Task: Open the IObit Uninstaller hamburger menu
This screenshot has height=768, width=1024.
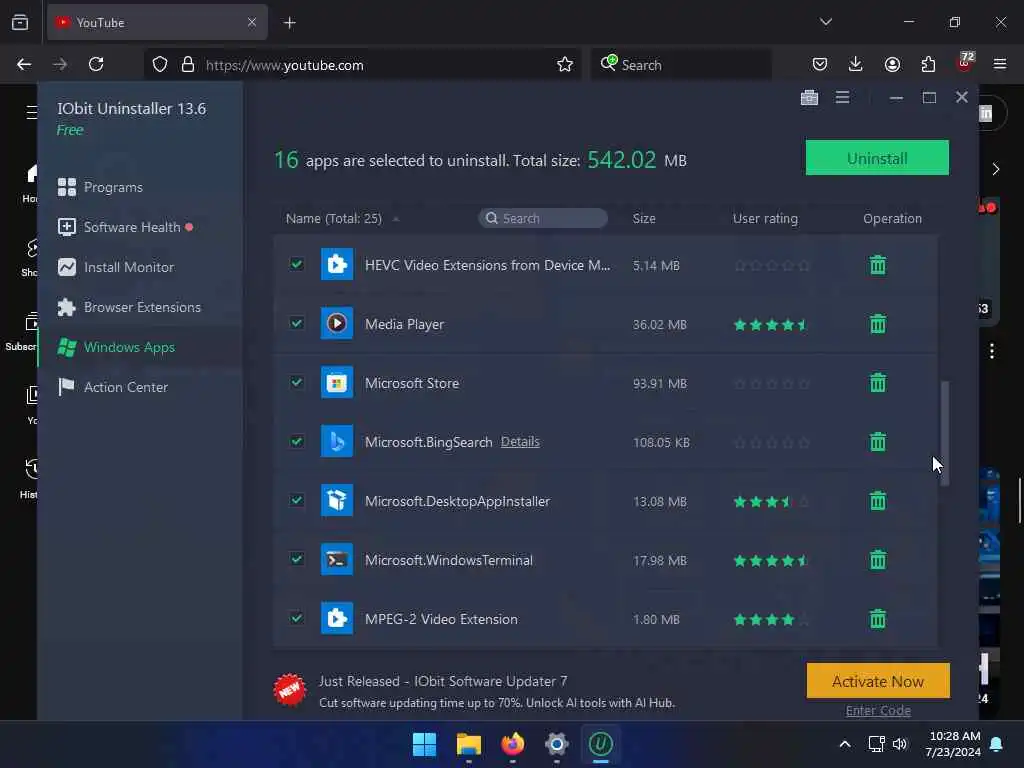Action: tap(842, 97)
